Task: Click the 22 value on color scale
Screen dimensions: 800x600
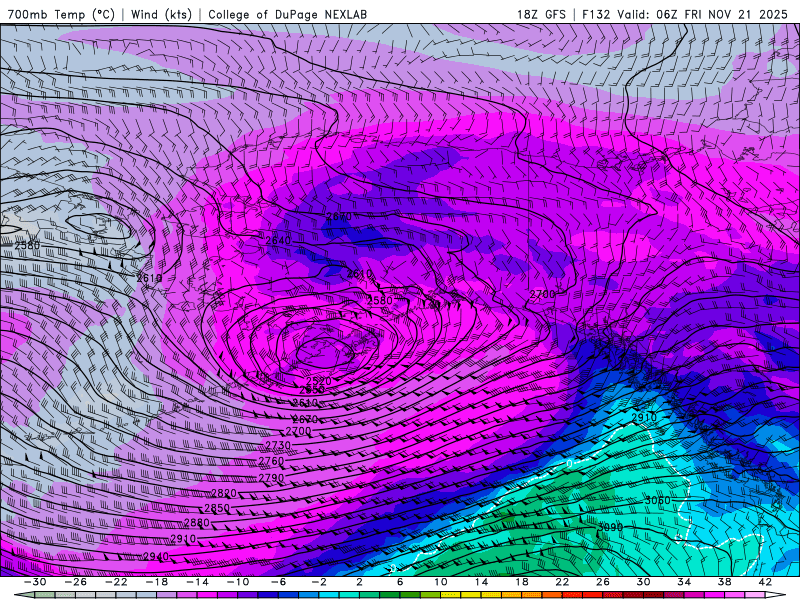Action: click(x=562, y=582)
